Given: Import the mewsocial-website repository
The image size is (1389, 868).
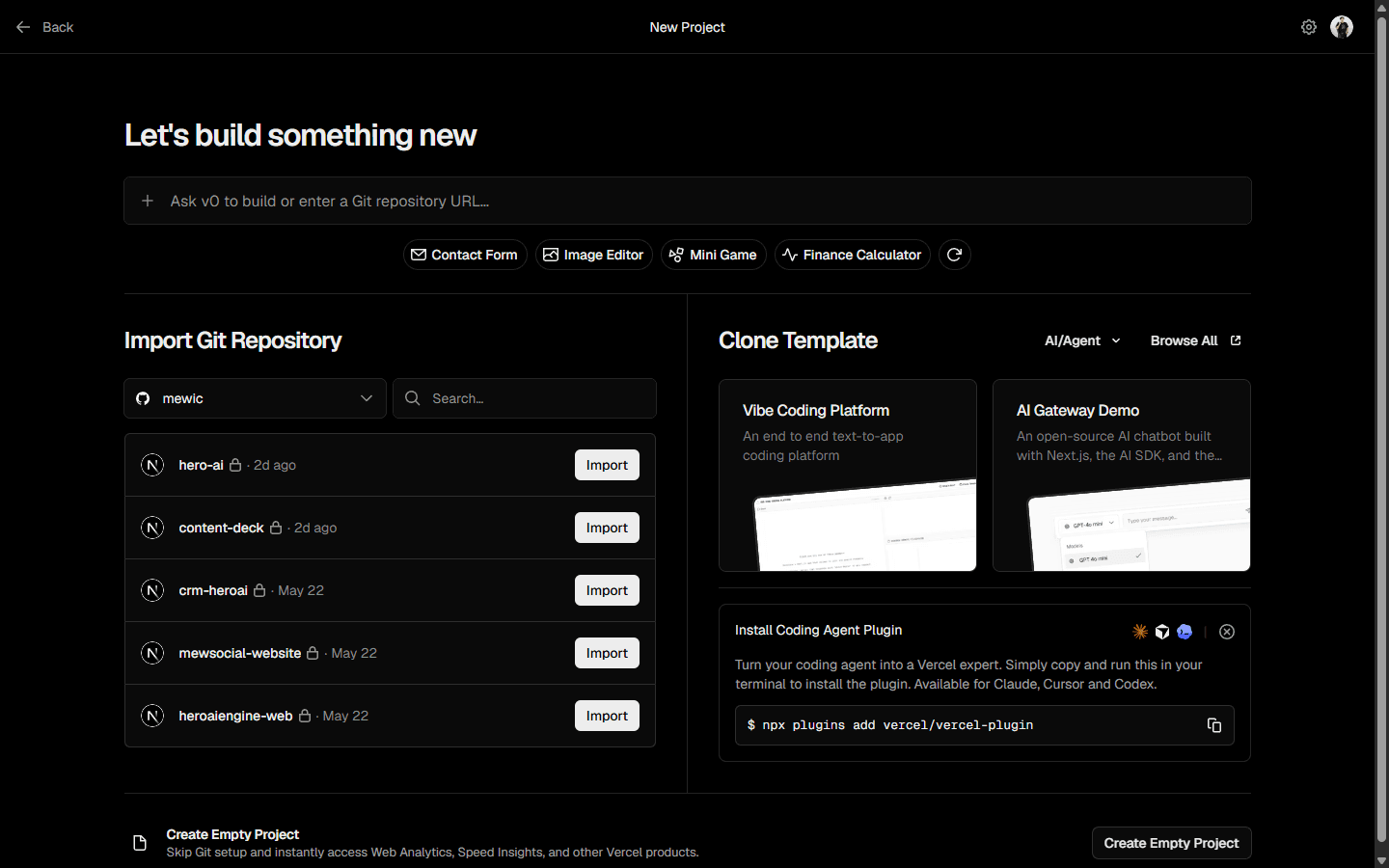Looking at the screenshot, I should 607,653.
